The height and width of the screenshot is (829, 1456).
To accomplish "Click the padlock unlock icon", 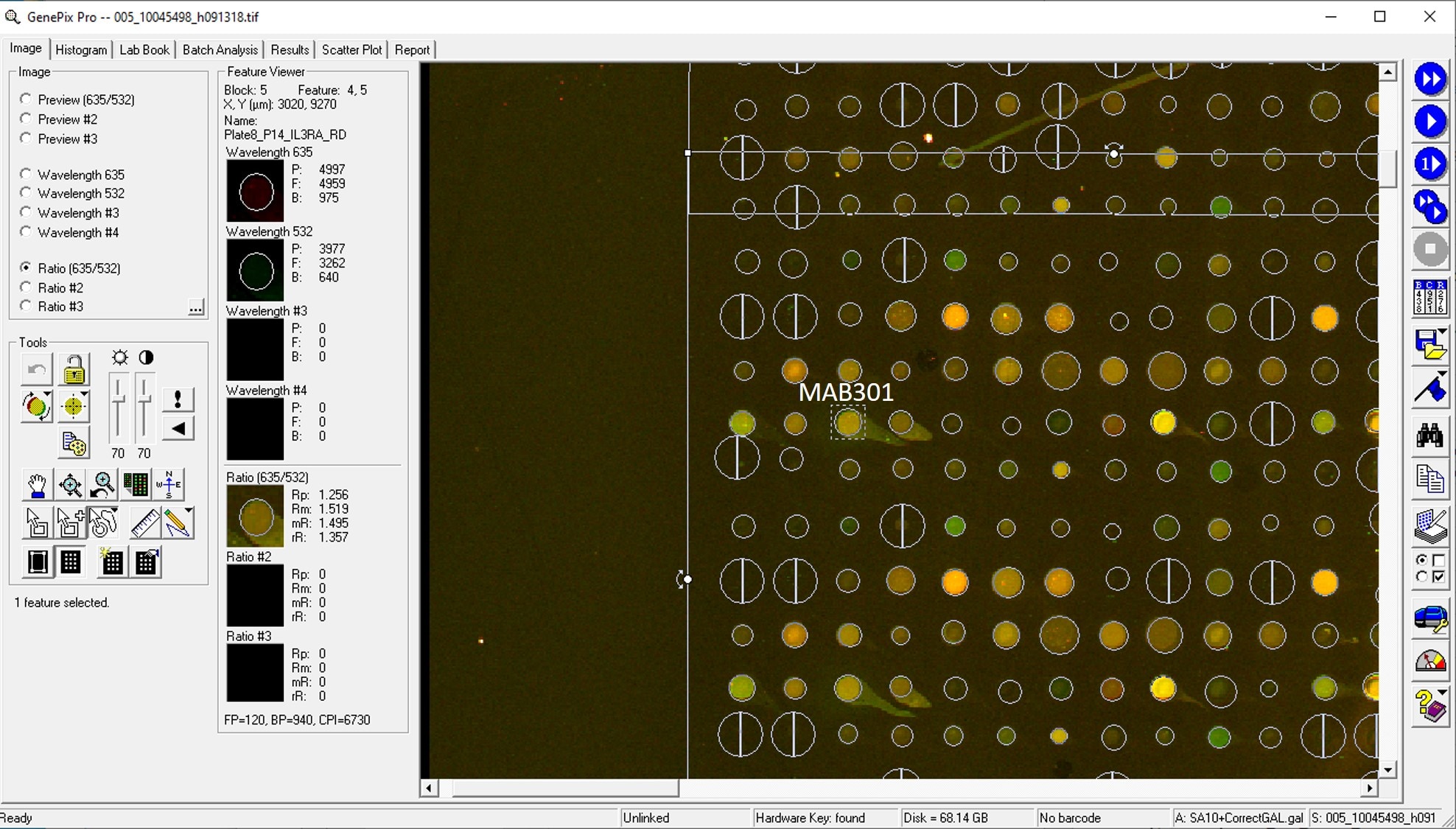I will 74,370.
